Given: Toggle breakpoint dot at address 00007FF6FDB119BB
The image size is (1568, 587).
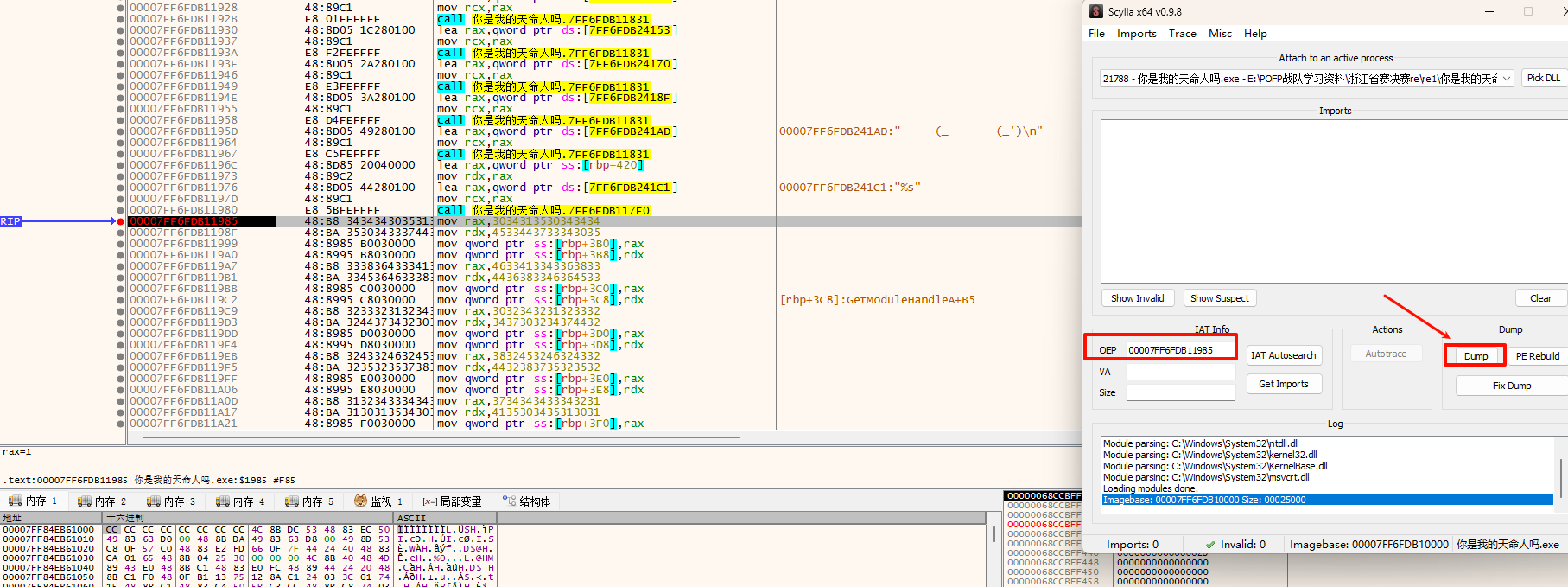Looking at the screenshot, I should [120, 289].
